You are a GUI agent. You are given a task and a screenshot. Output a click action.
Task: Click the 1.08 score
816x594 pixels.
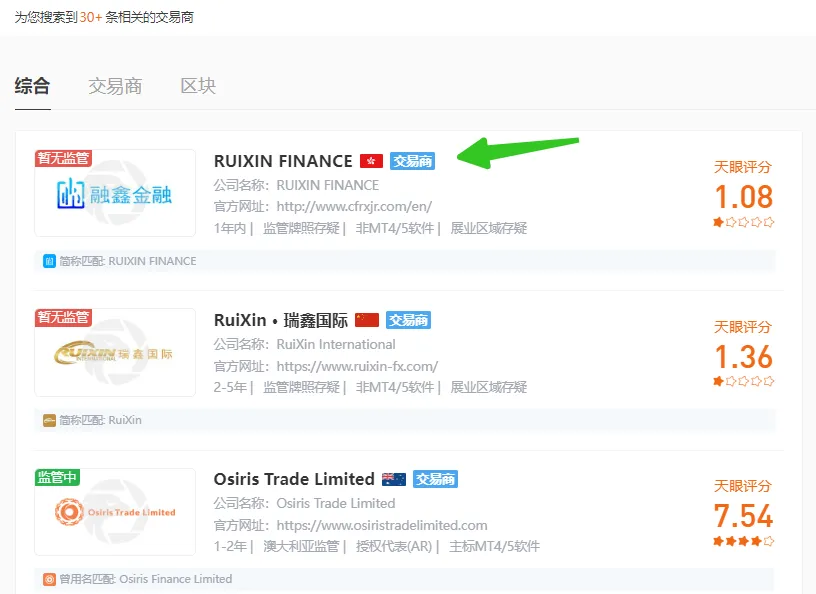744,197
